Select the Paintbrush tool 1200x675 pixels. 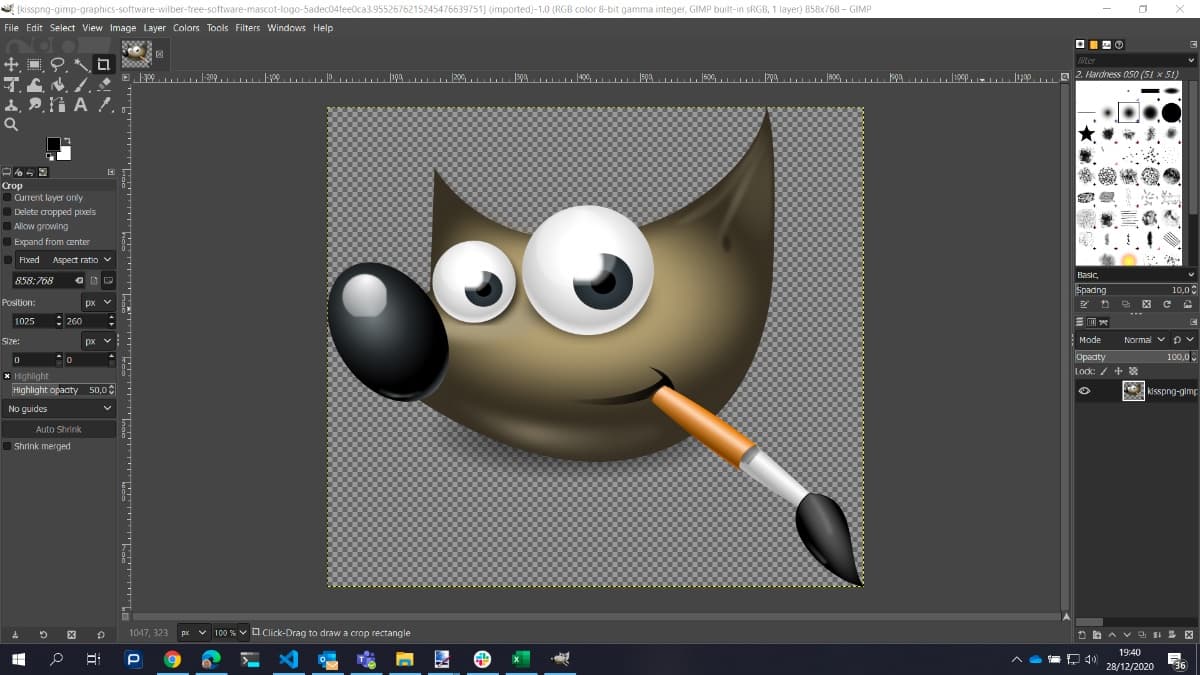[81, 85]
